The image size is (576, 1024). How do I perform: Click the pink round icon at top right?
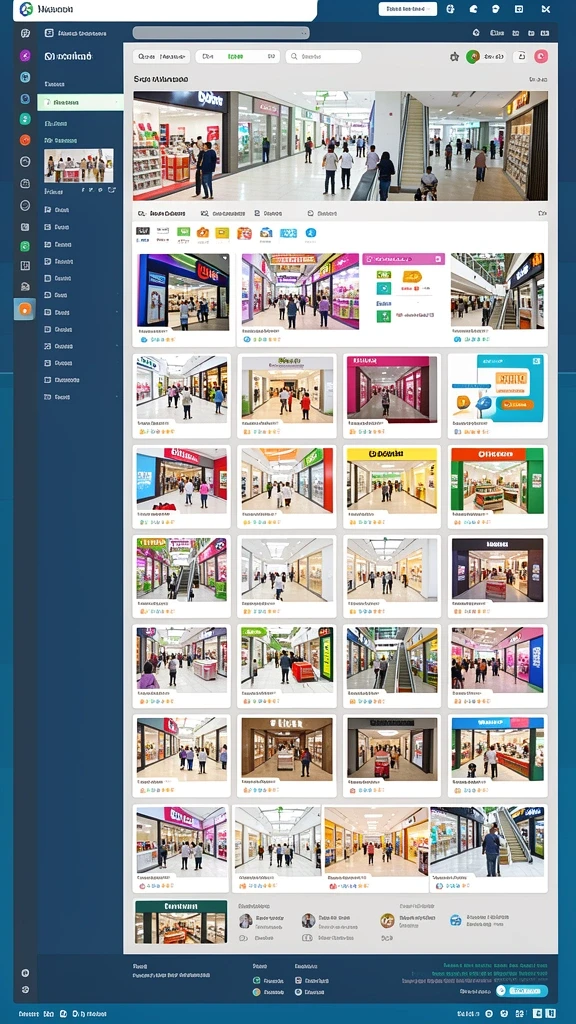pyautogui.click(x=541, y=57)
